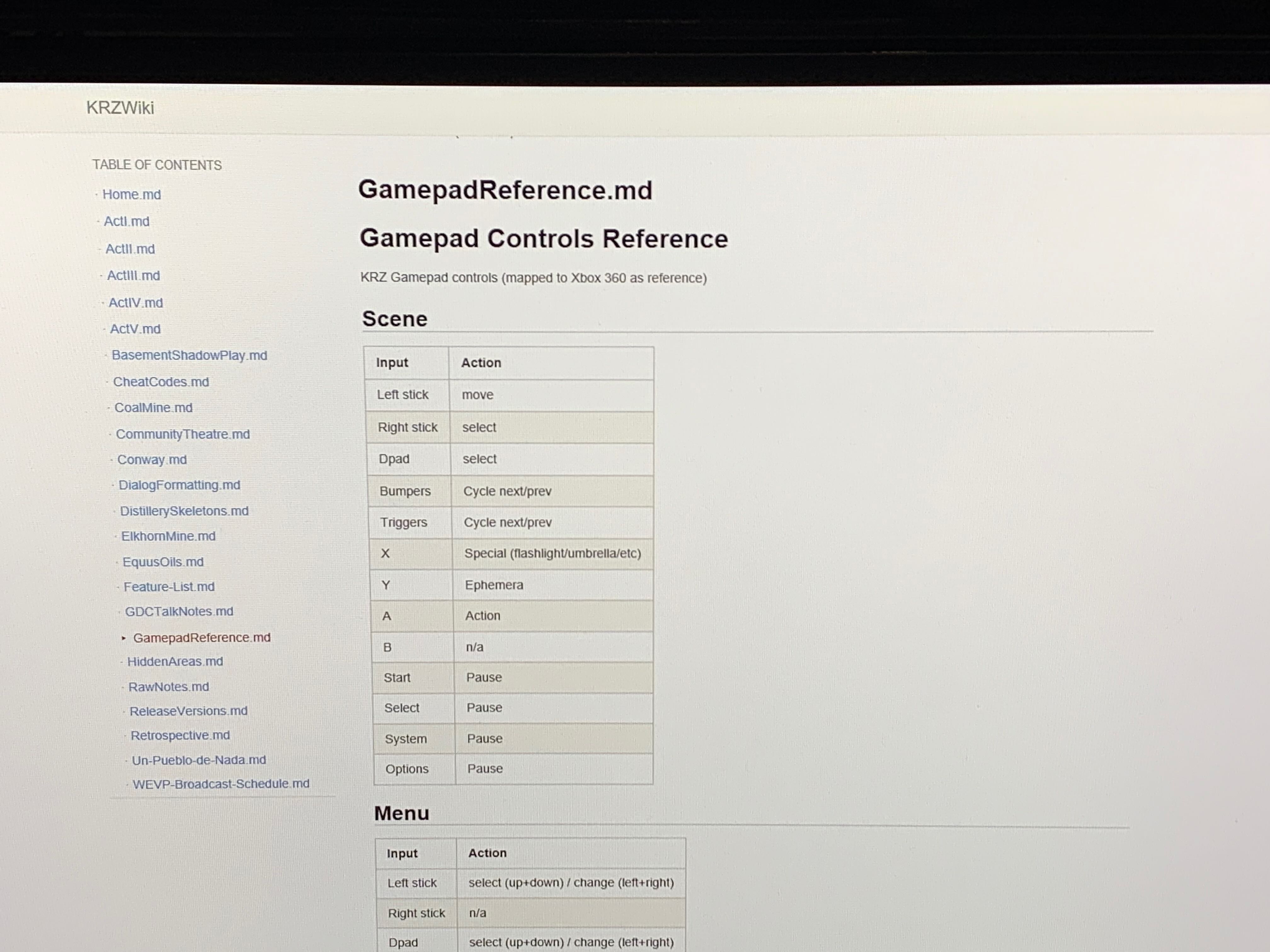Screen dimensions: 1270x952
Task: Navigate to DistillerySkeletons.md
Action: [x=184, y=511]
